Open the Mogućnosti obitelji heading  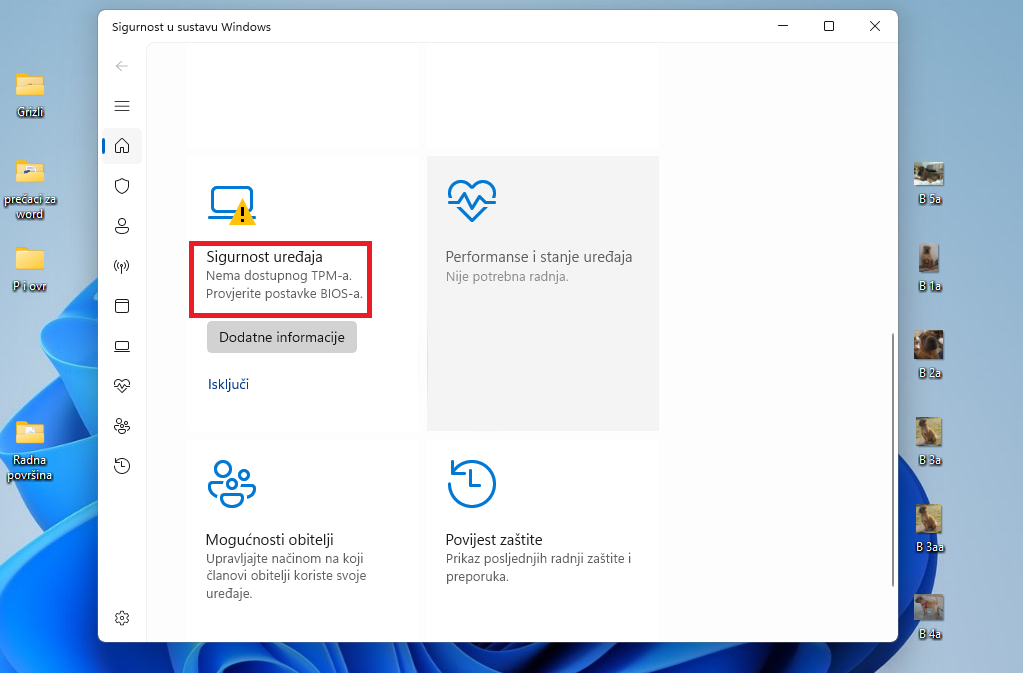[x=269, y=539]
